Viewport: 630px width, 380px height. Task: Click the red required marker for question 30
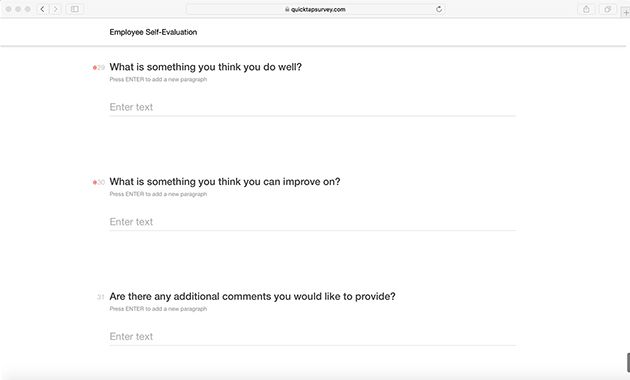[95, 182]
